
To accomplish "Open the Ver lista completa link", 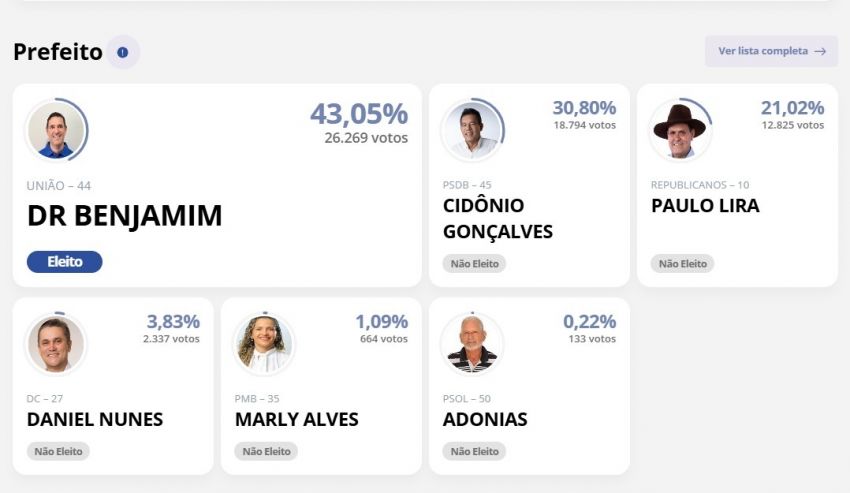I will click(x=764, y=51).
